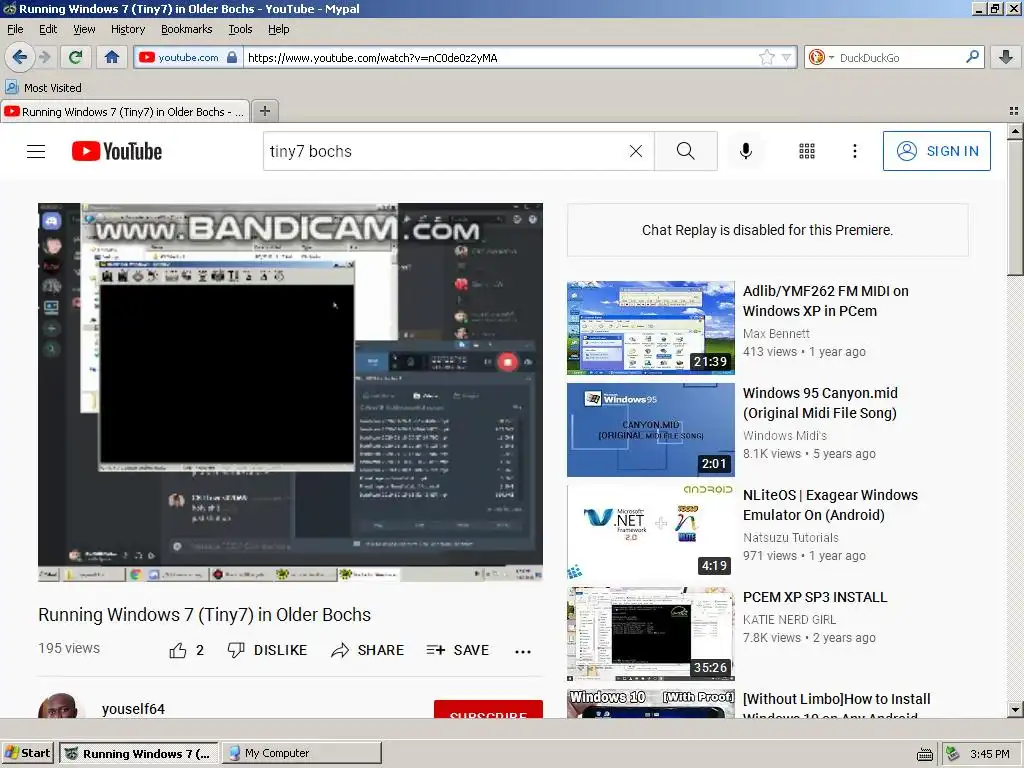Click the DISLIKE button
The height and width of the screenshot is (768, 1024).
click(x=267, y=650)
